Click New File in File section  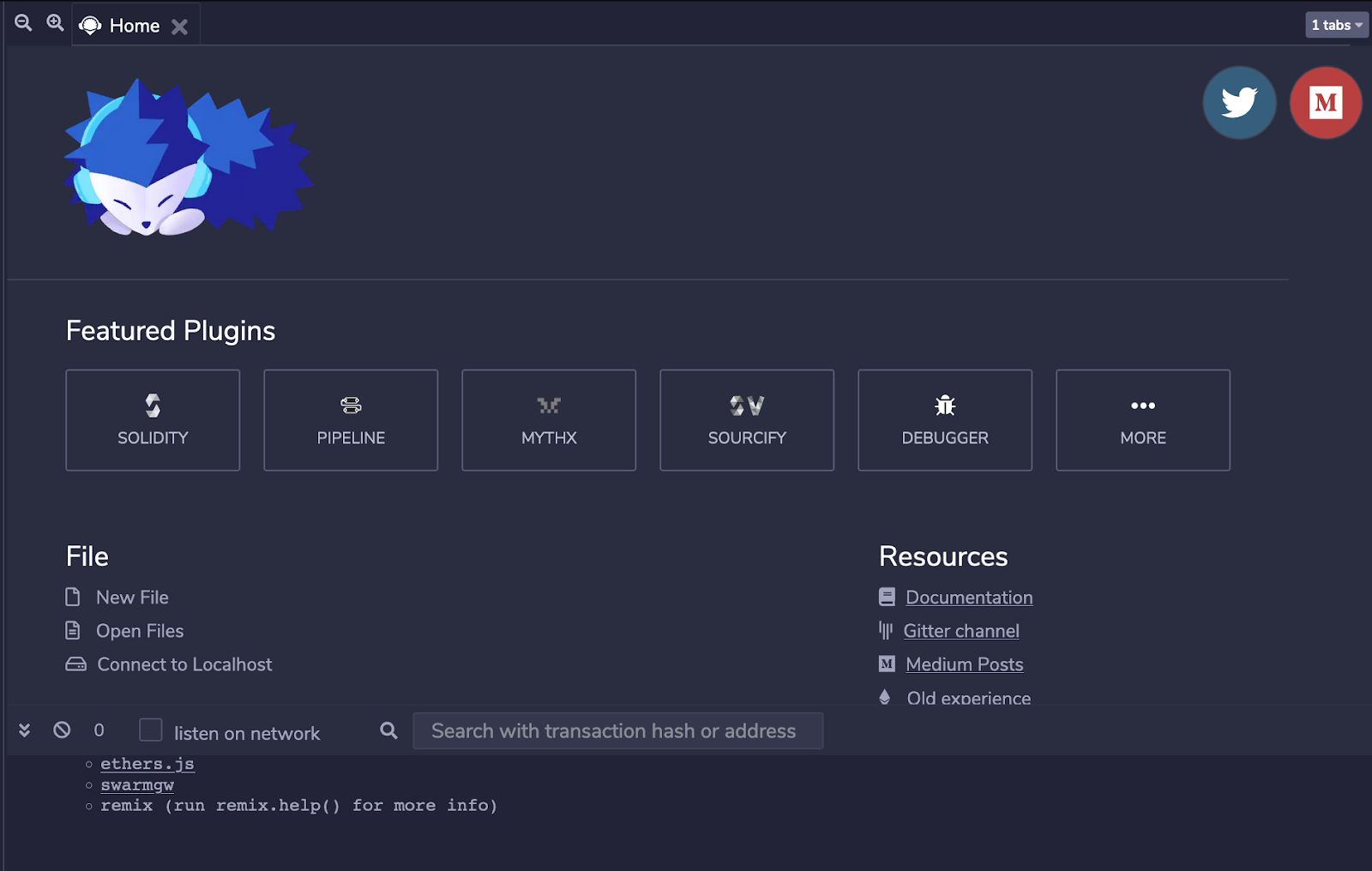[x=132, y=598]
